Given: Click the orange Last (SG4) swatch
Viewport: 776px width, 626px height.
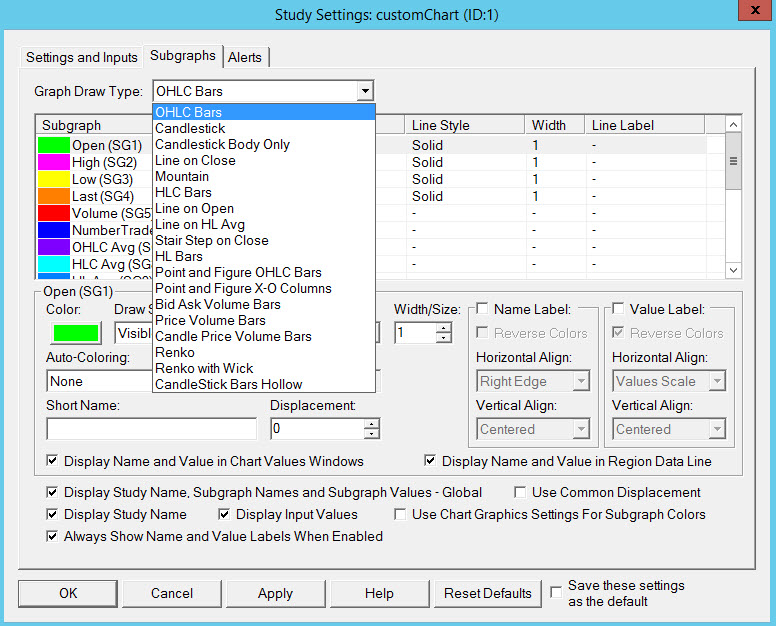Looking at the screenshot, I should [54, 196].
